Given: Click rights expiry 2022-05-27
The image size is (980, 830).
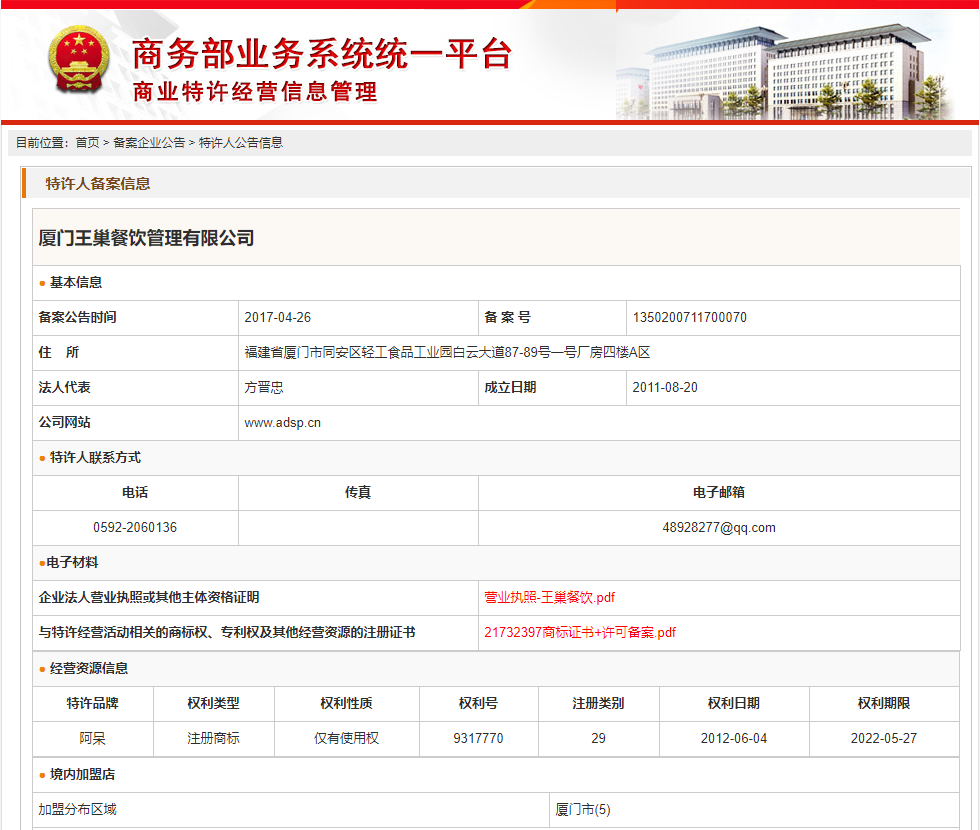Looking at the screenshot, I should click(884, 739).
